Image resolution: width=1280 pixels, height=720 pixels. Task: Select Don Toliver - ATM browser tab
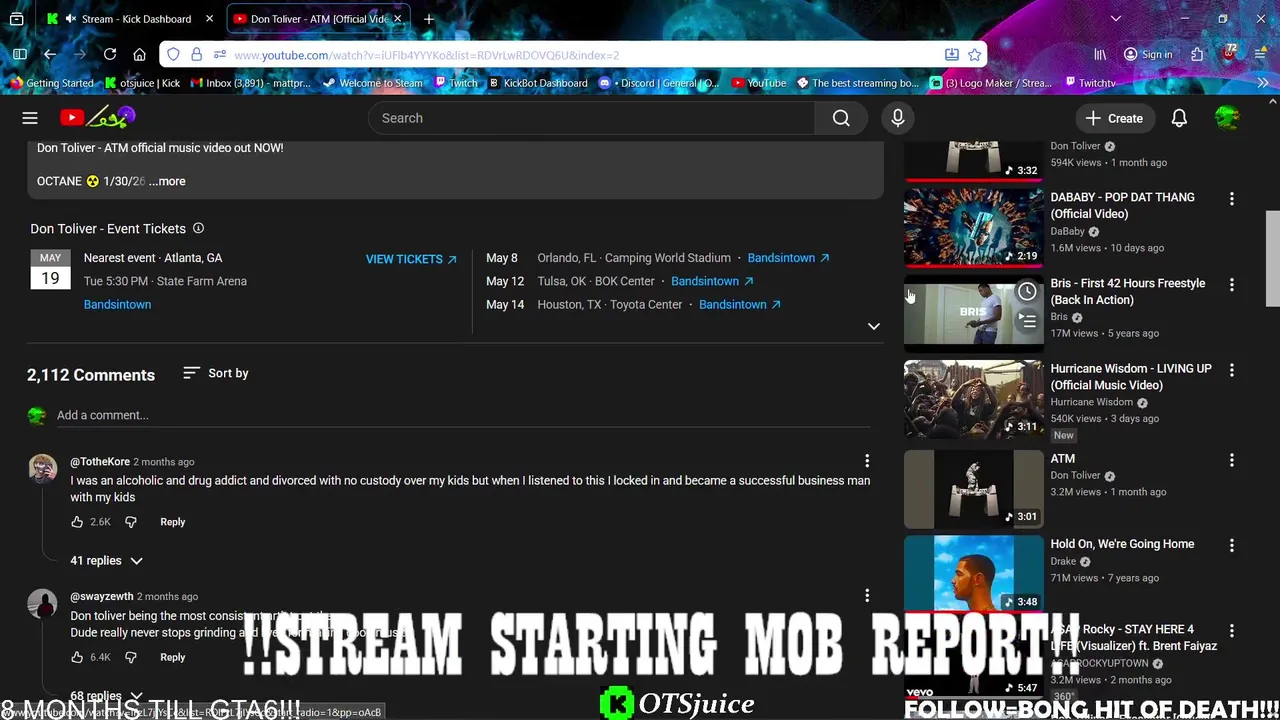click(318, 19)
